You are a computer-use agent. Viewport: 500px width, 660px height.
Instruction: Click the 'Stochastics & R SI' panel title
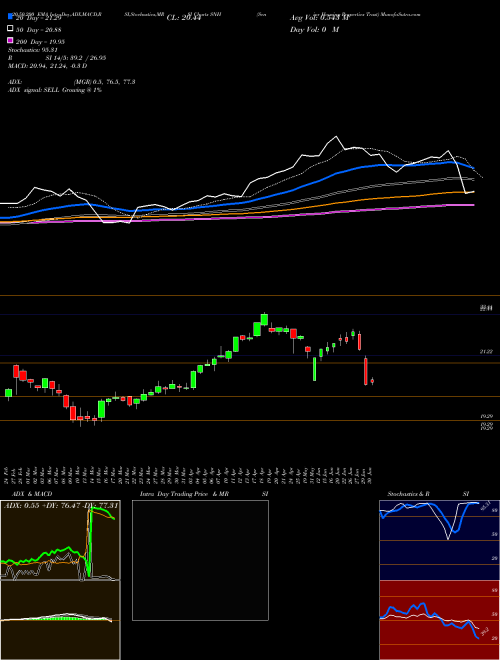428,494
